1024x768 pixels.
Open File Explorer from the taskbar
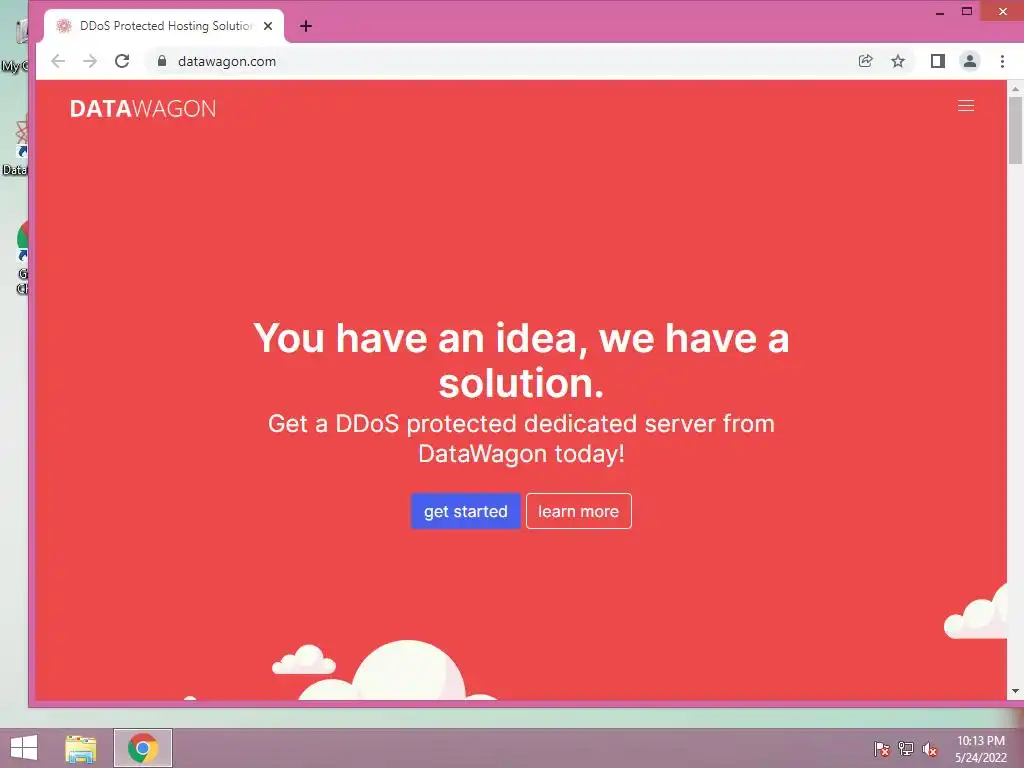click(80, 748)
